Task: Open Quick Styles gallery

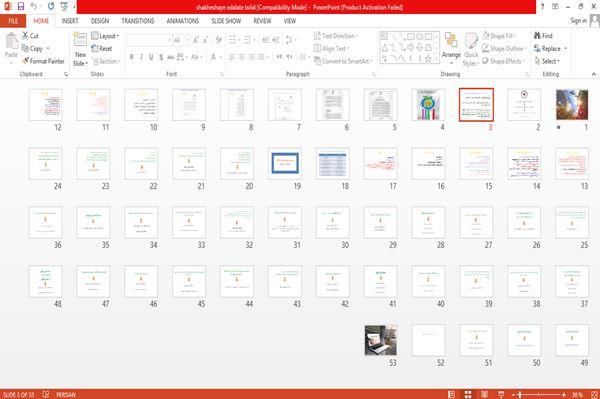Action: (x=471, y=50)
